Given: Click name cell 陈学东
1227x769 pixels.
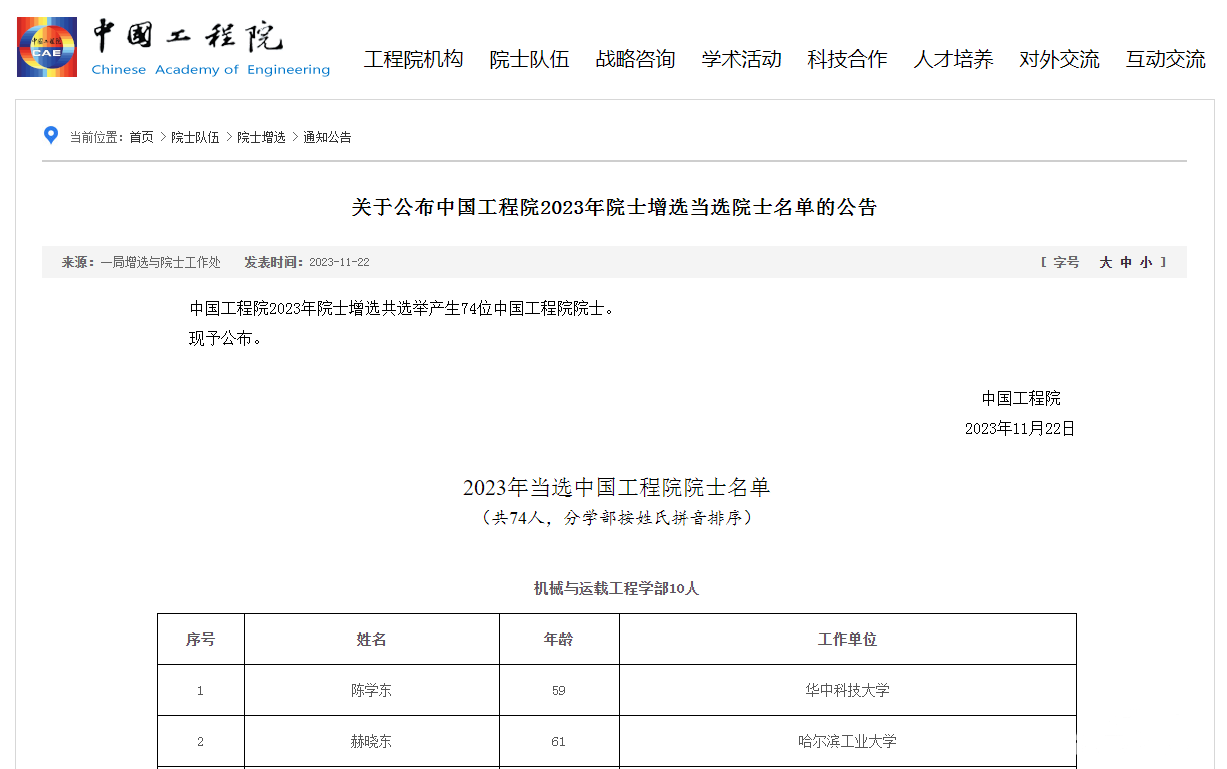Looking at the screenshot, I should pyautogui.click(x=372, y=690).
